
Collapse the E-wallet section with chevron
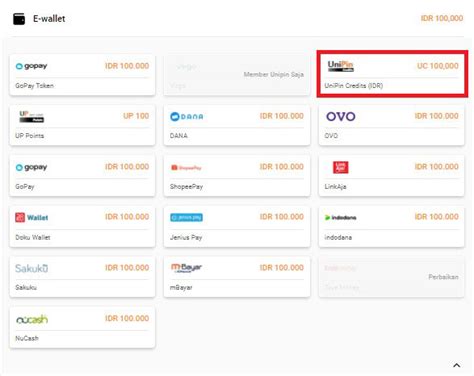click(457, 365)
